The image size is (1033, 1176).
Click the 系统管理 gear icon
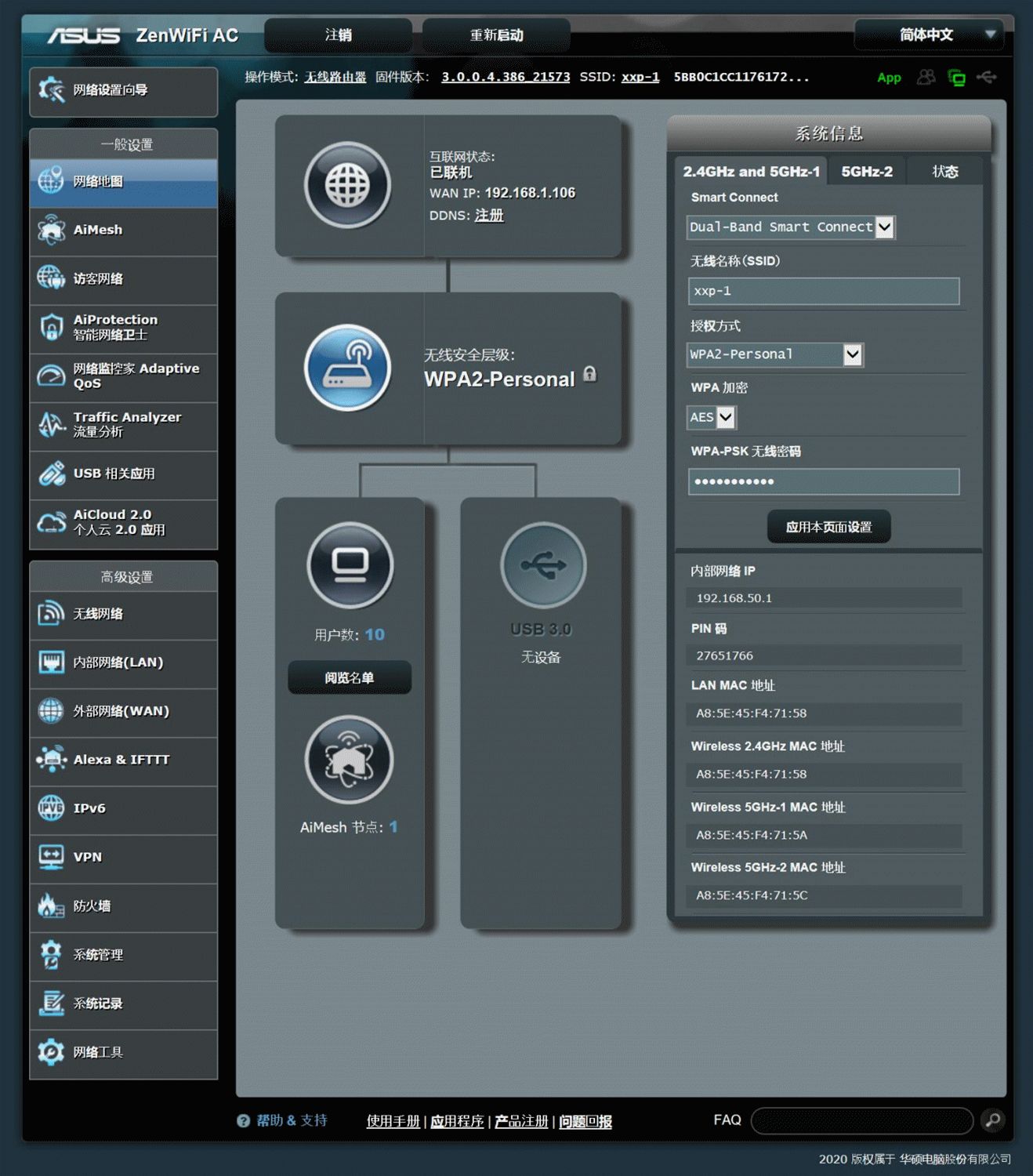(51, 955)
